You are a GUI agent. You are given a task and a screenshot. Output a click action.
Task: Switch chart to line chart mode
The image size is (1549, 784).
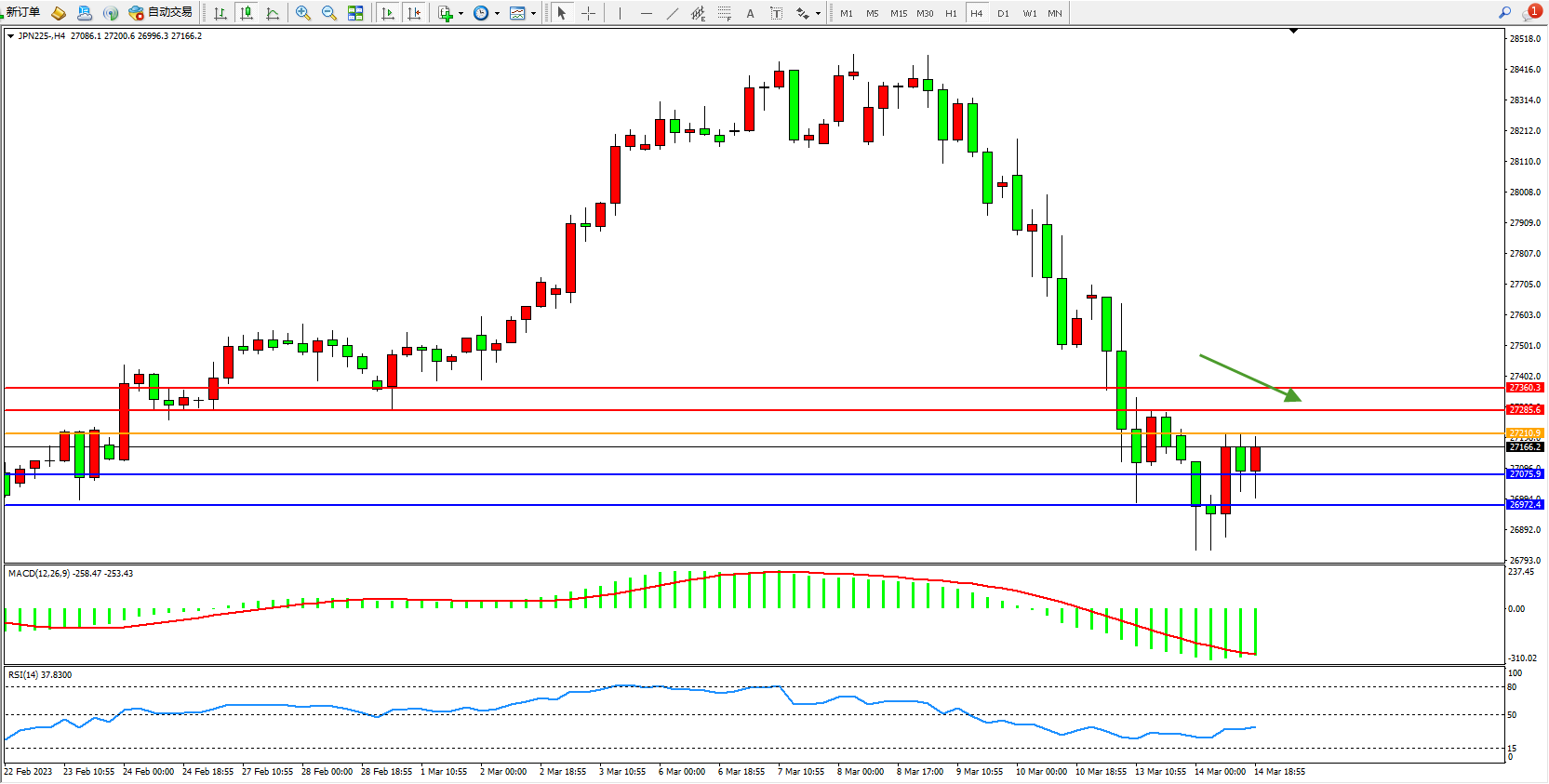[x=273, y=13]
